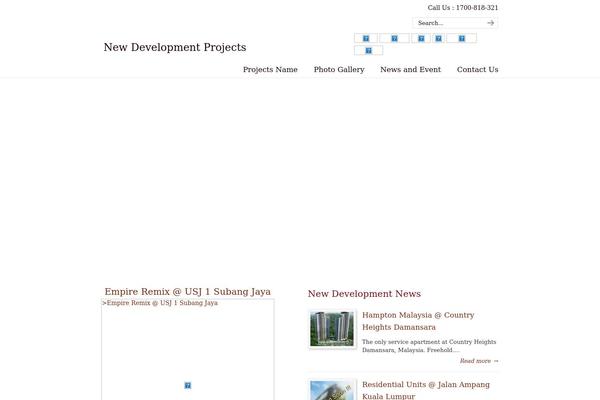The image size is (600, 400).
Task: Click the broken image icon inside the Empire Remix box
Action: tap(188, 385)
